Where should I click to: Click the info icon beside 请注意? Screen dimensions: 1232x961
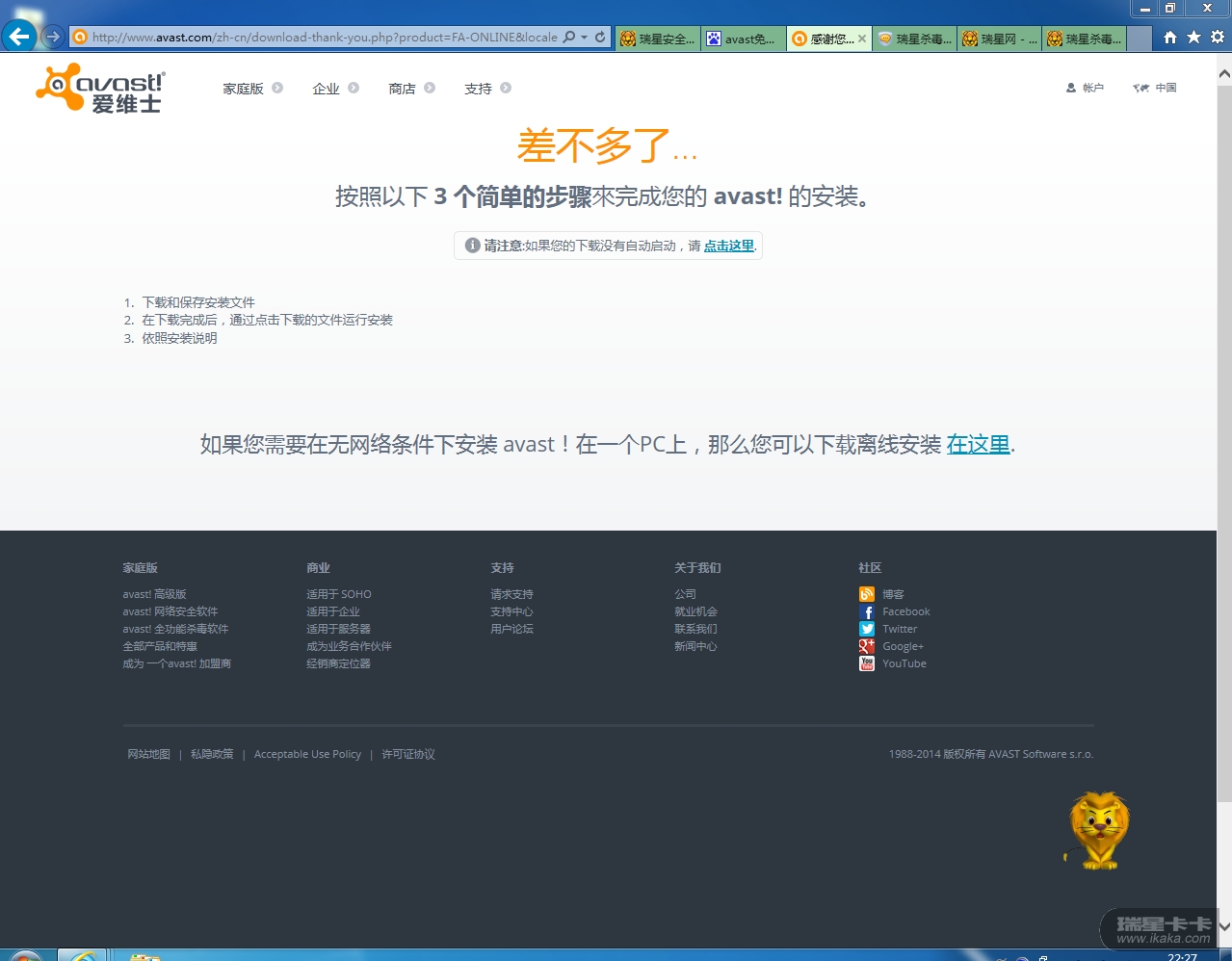coord(472,246)
